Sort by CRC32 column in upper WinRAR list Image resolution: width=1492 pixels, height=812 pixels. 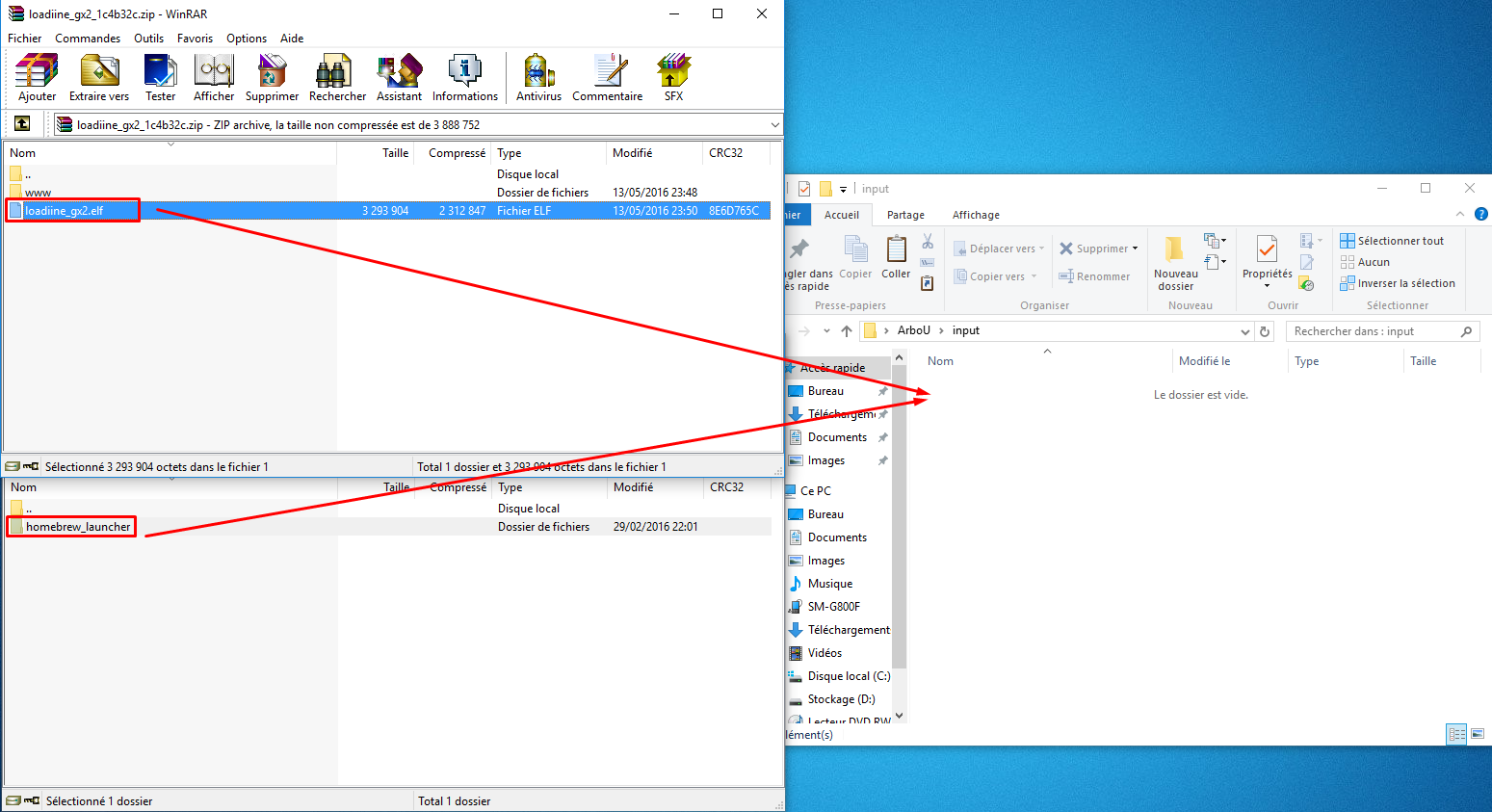point(725,153)
